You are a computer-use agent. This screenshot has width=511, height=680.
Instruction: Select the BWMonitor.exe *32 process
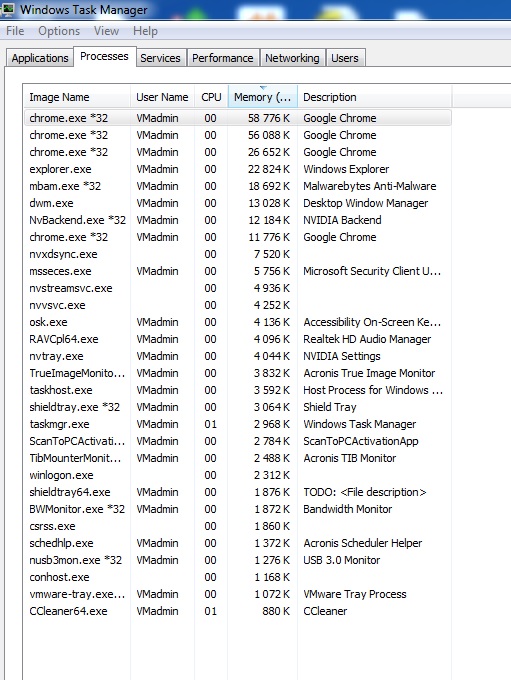[x=238, y=509]
